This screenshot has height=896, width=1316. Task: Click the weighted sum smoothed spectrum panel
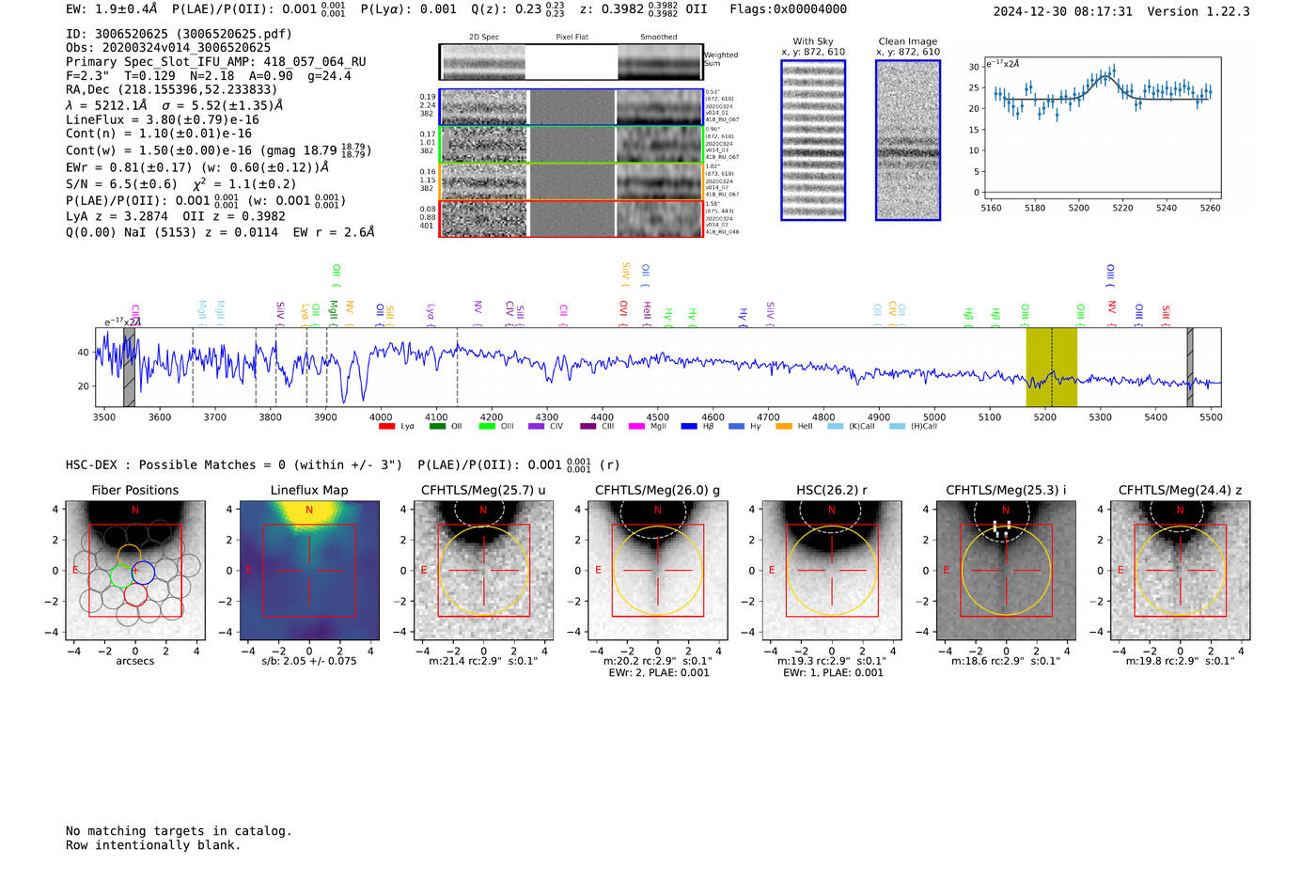point(660,62)
